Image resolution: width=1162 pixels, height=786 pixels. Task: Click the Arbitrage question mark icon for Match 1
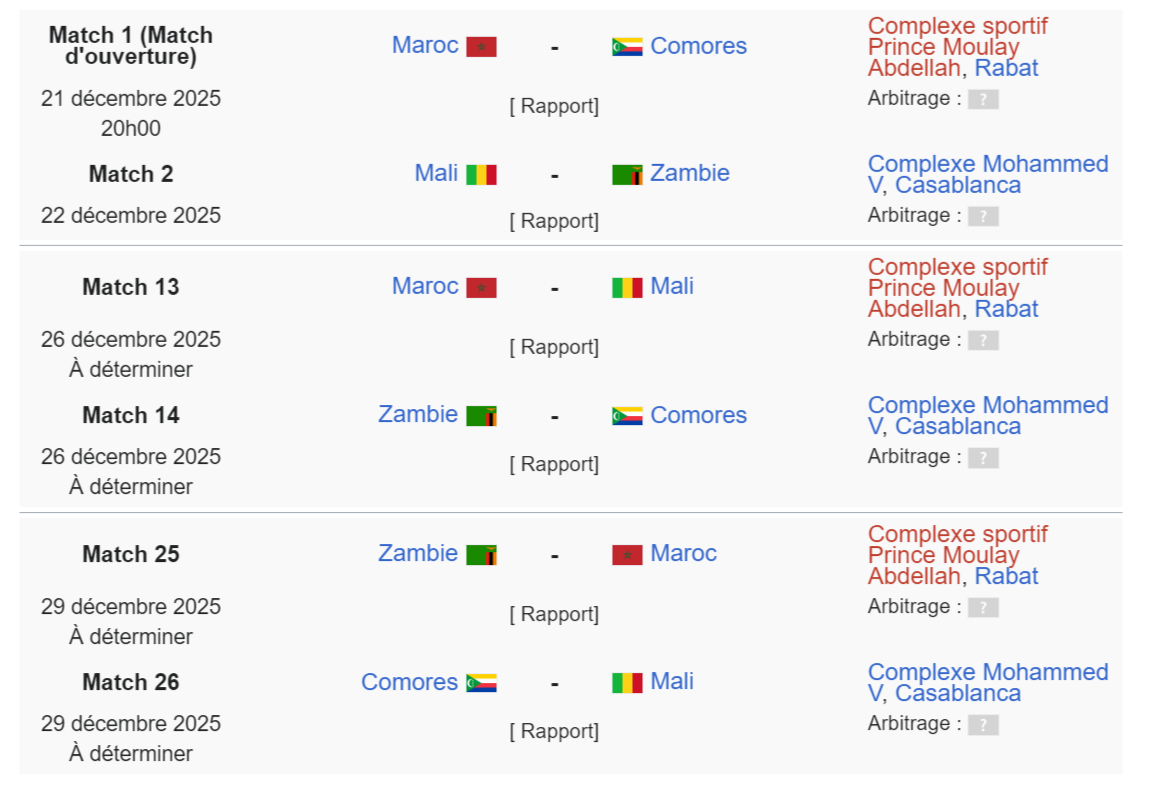coord(983,99)
